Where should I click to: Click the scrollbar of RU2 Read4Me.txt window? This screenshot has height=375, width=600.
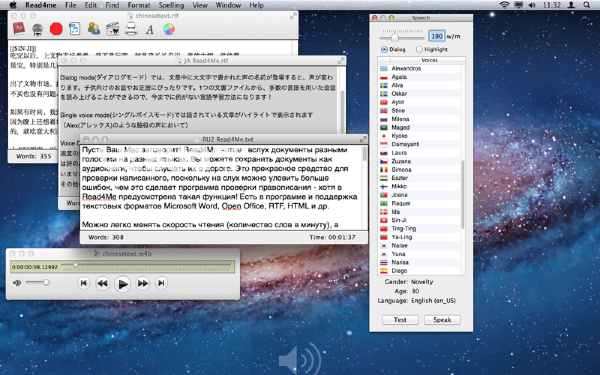point(364,154)
